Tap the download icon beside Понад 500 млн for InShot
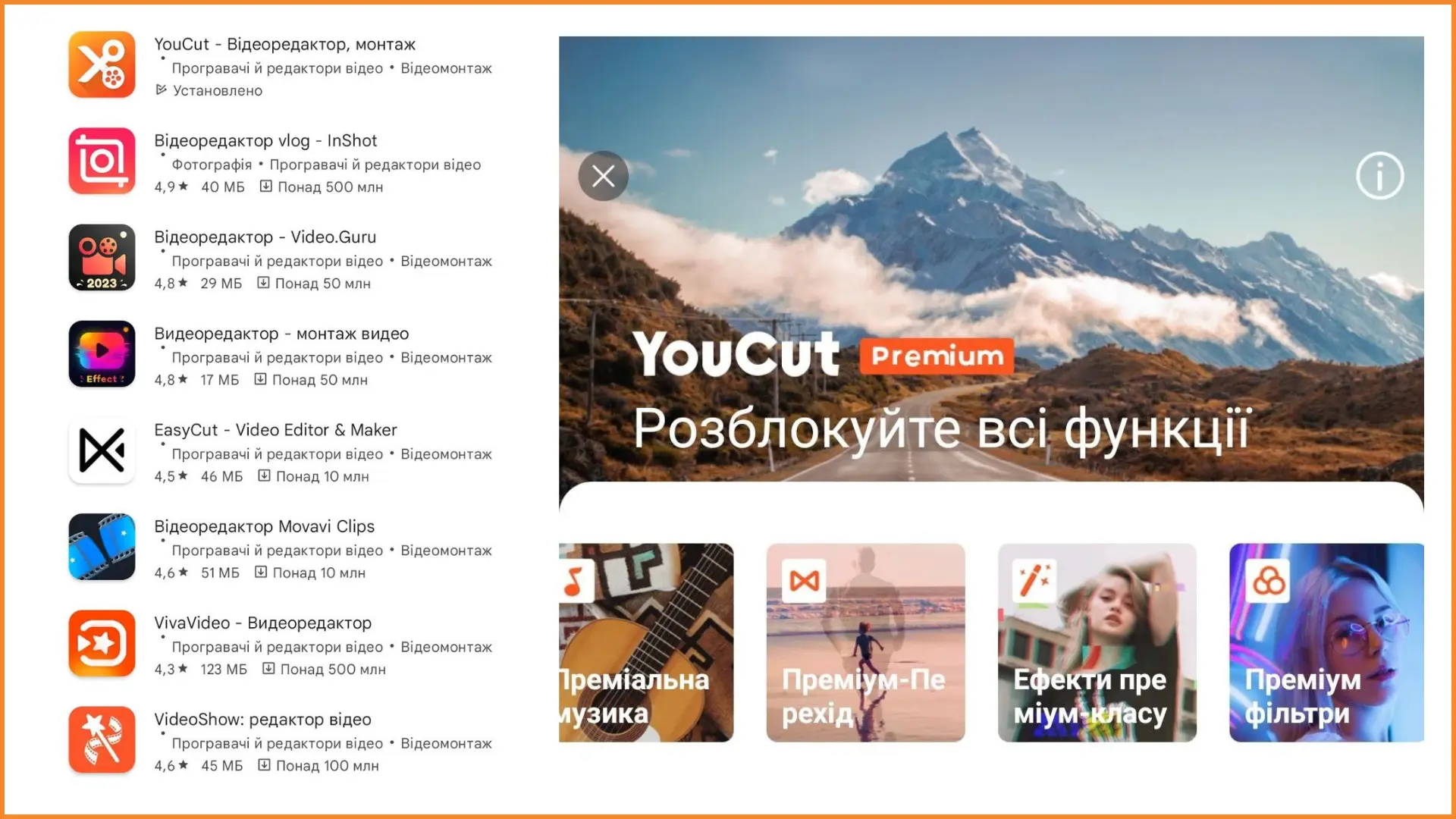This screenshot has width=1456, height=819. pos(265,187)
